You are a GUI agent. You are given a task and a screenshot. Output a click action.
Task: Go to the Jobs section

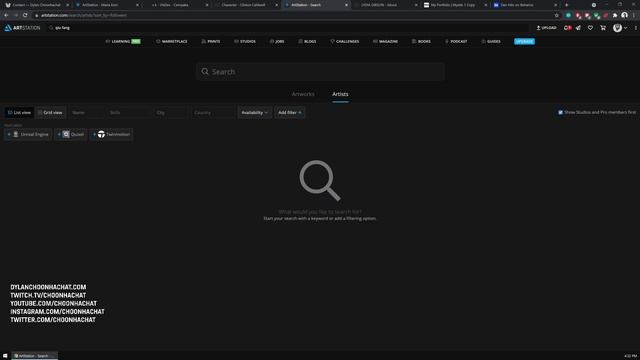tap(277, 42)
